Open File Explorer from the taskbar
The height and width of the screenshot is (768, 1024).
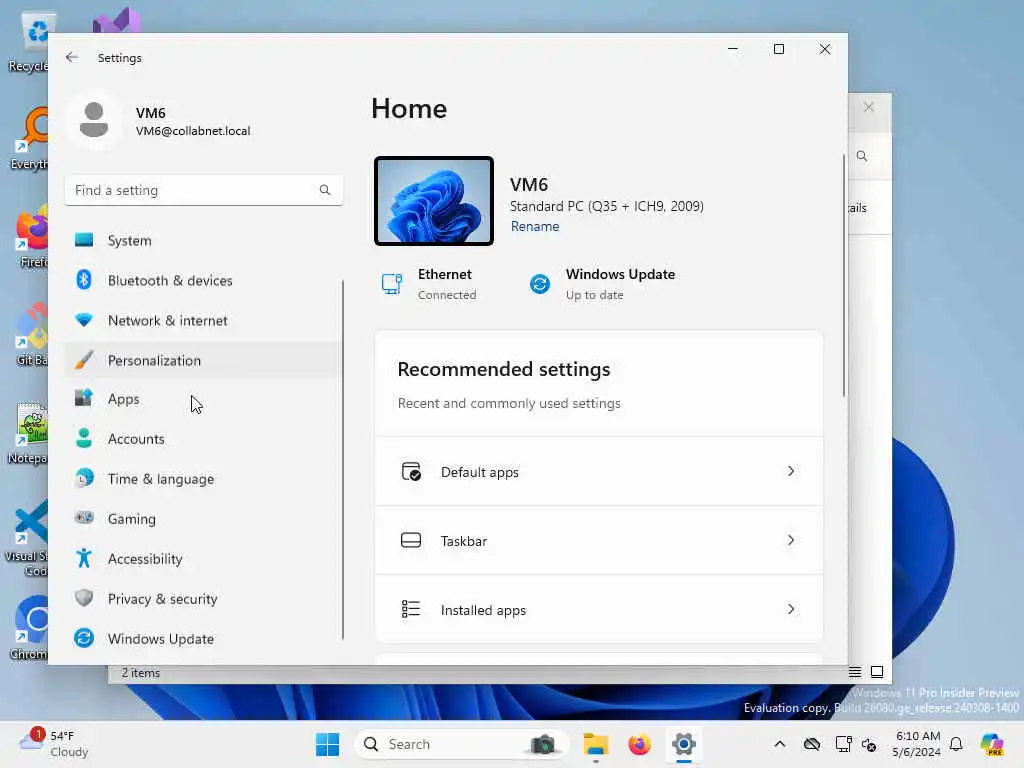596,744
